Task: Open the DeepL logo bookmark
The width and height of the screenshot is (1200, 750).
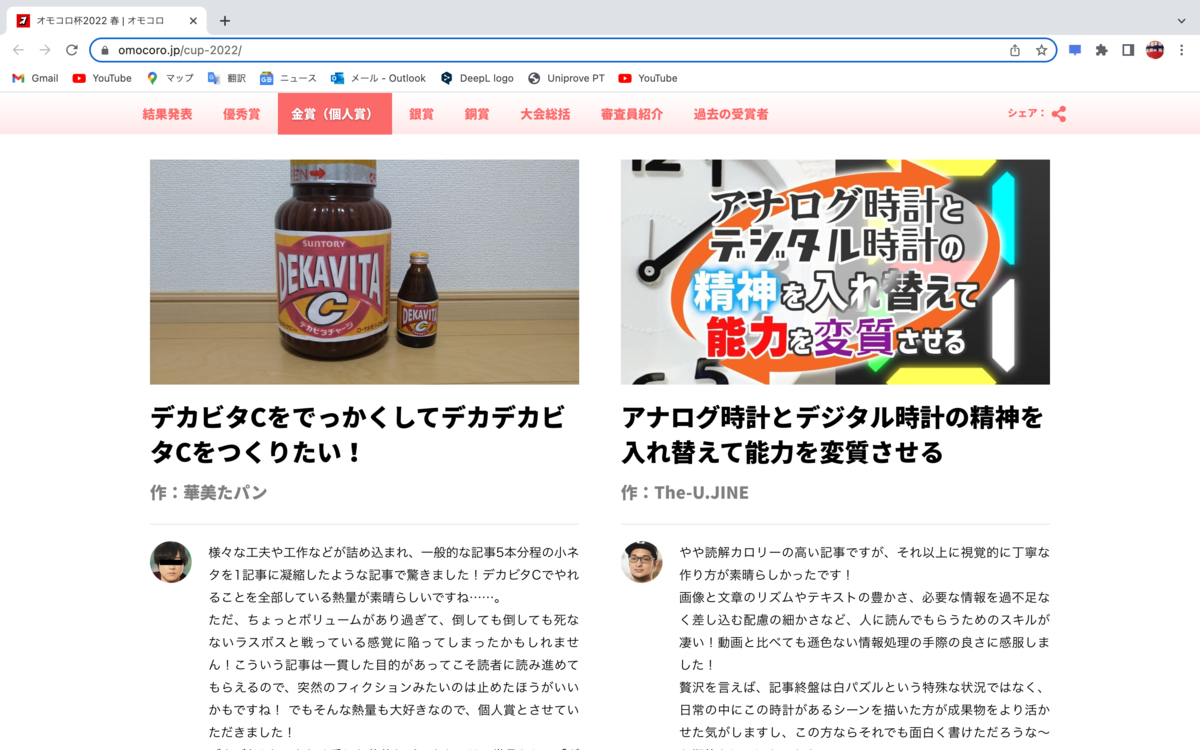Action: 477,78
